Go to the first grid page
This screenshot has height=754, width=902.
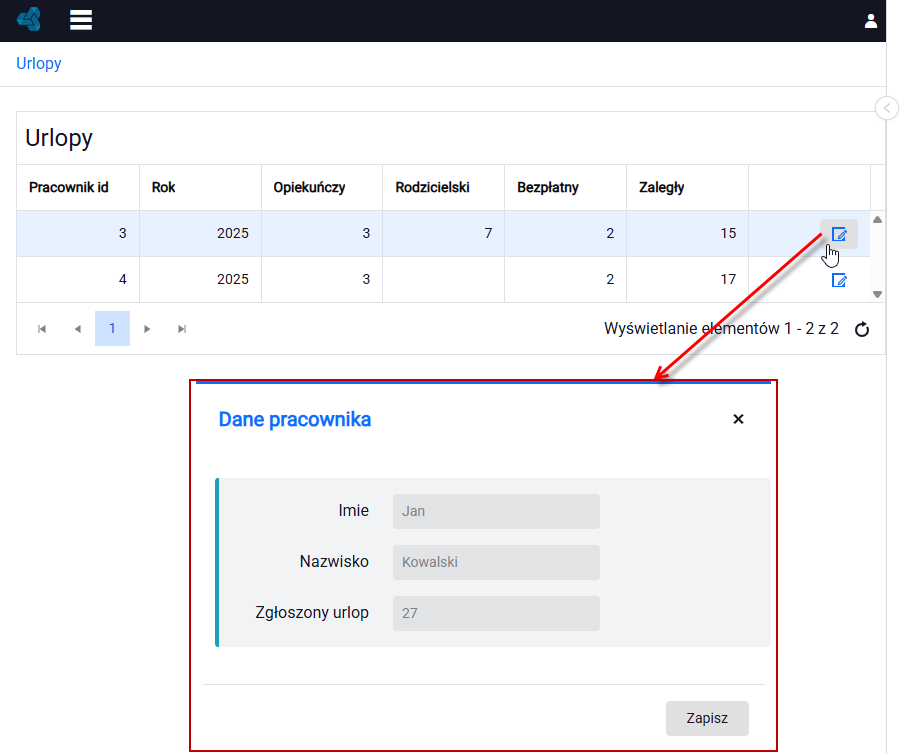coord(42,329)
